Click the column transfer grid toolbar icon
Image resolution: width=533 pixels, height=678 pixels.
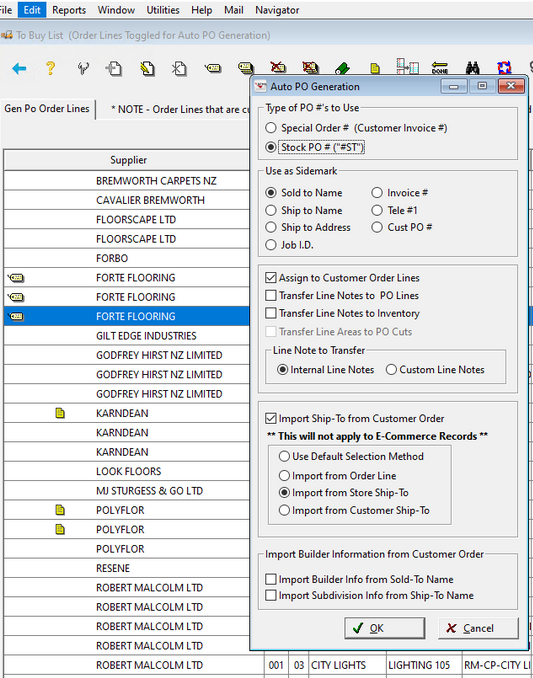point(408,67)
